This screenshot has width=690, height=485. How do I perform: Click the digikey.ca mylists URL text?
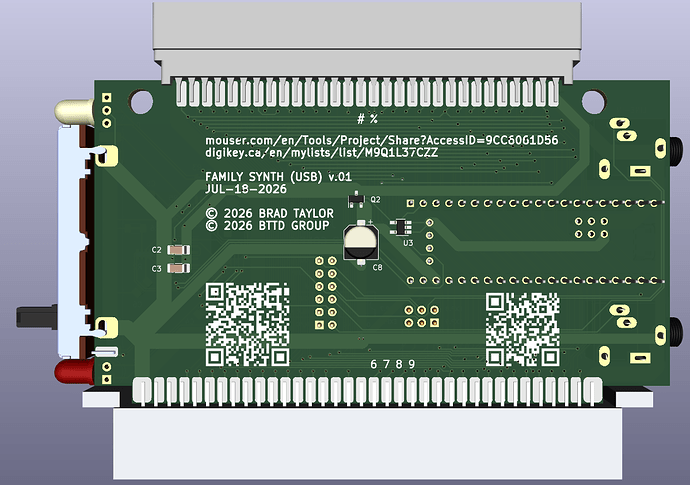[321, 153]
